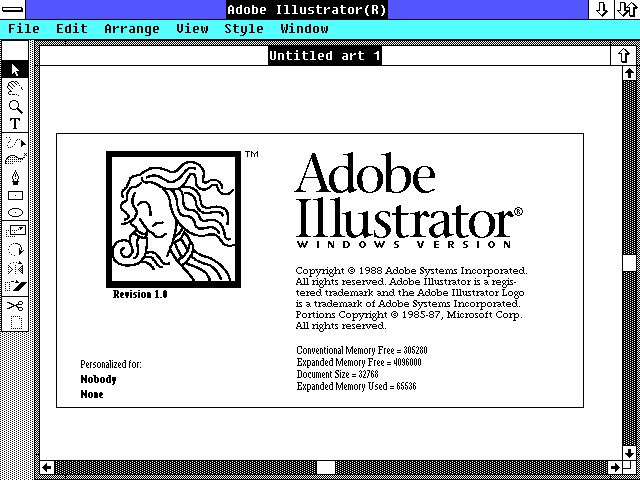Click the document size box in the corner

coord(629,467)
